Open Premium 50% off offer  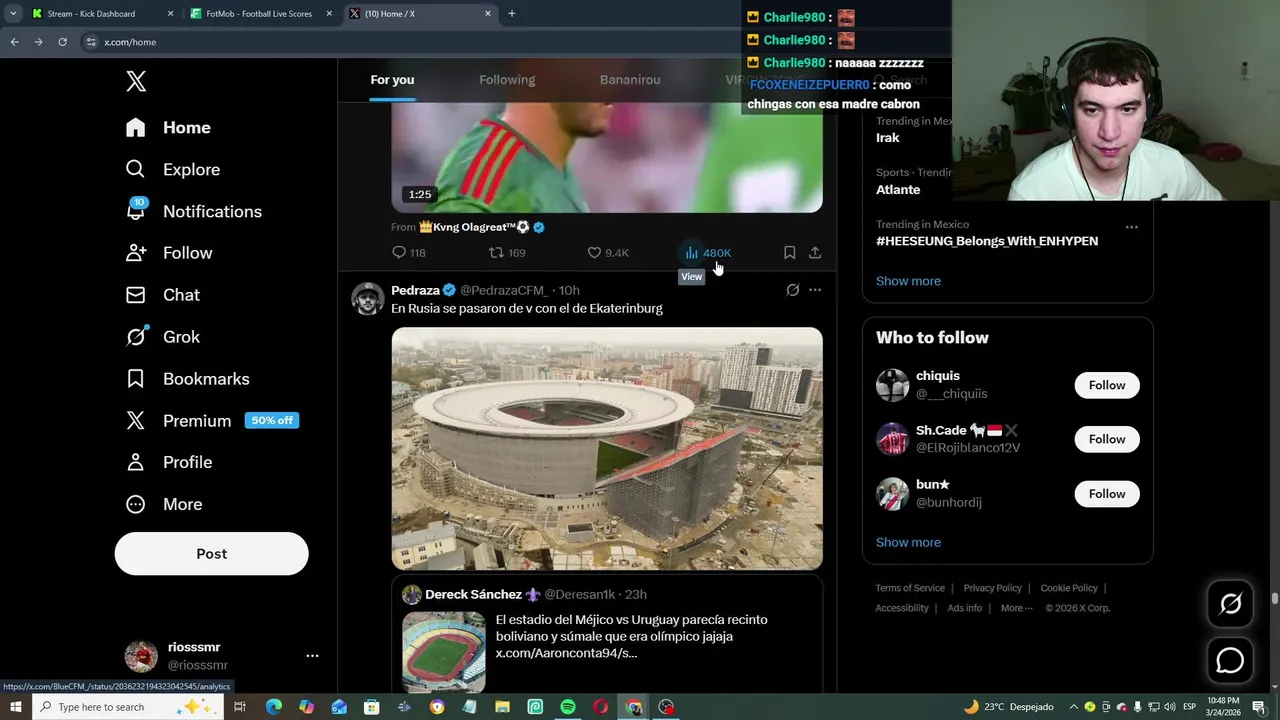tap(211, 421)
